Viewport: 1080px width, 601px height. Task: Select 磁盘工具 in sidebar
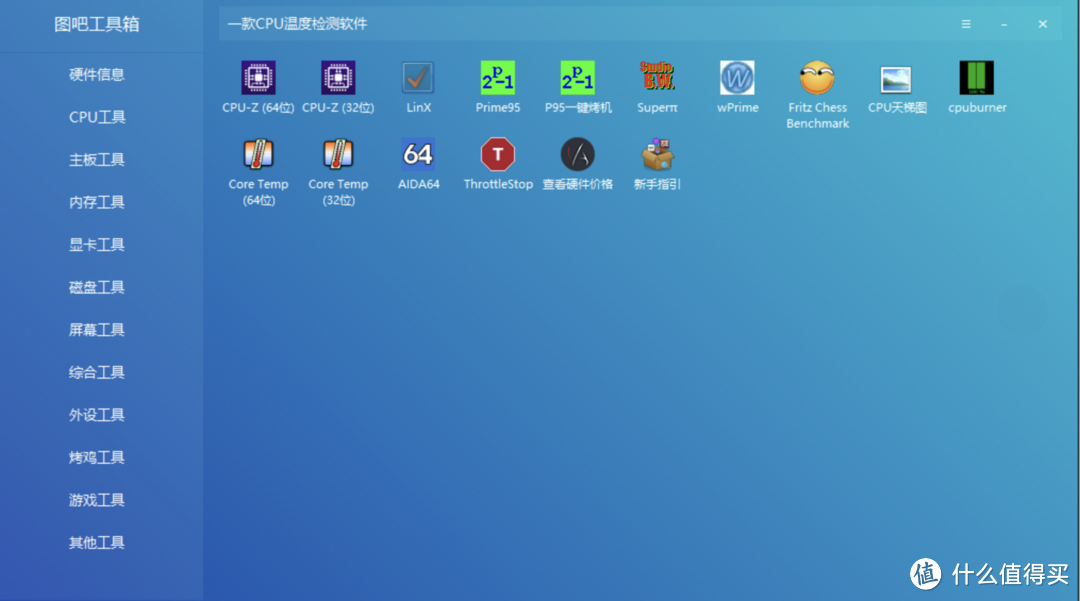97,287
